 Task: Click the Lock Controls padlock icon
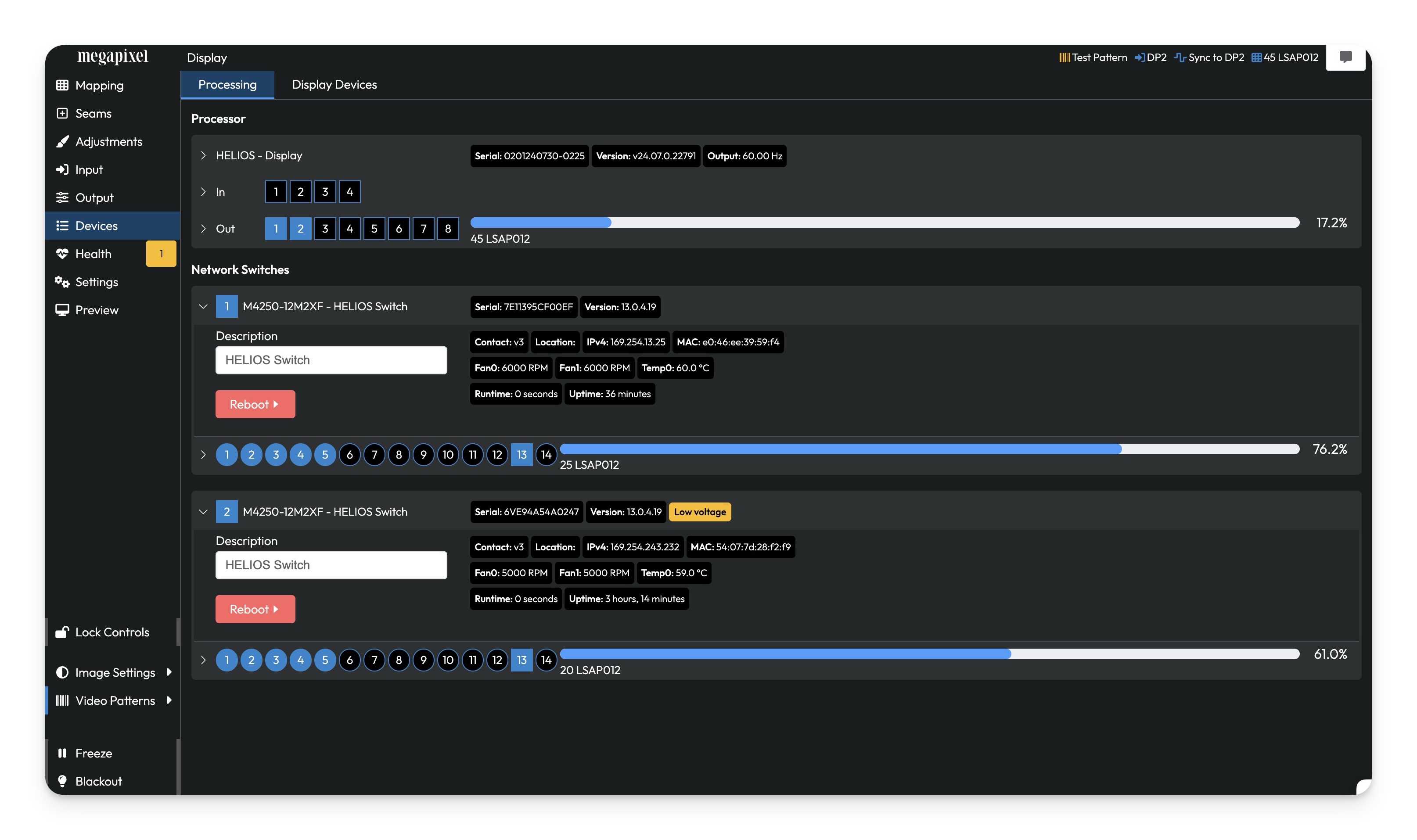(x=62, y=632)
